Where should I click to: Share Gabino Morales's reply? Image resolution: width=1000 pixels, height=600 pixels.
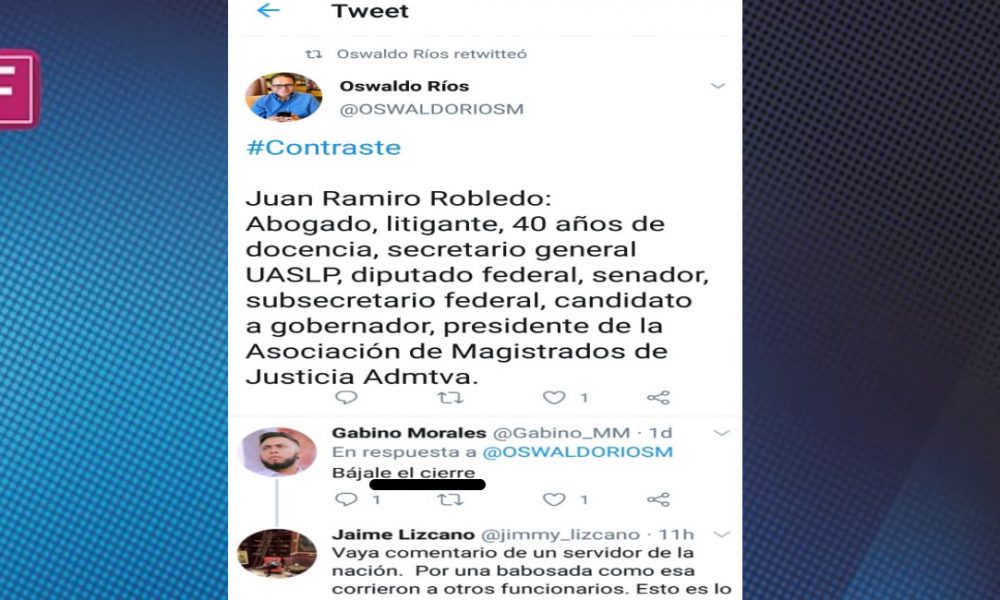point(658,499)
